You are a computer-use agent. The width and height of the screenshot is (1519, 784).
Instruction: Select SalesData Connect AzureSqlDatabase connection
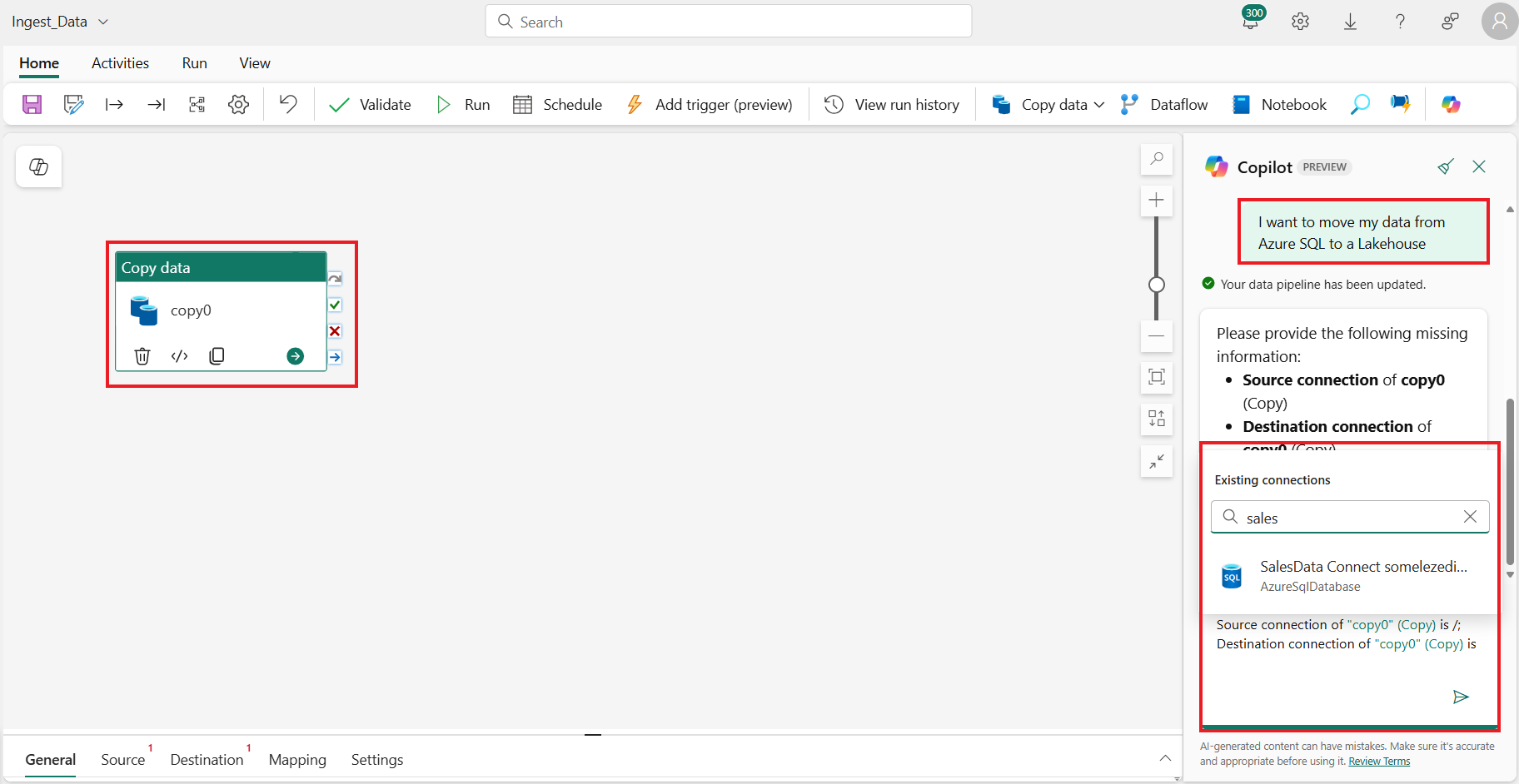pyautogui.click(x=1349, y=576)
